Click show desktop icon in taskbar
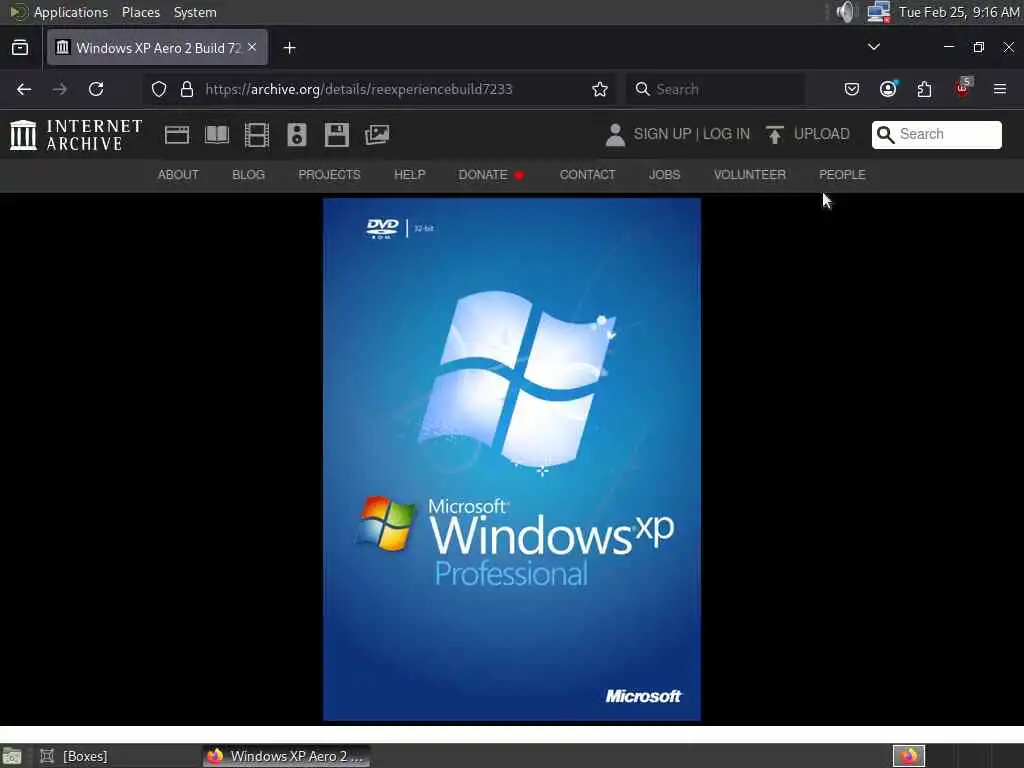Viewport: 1024px width, 768px height. (x=12, y=756)
